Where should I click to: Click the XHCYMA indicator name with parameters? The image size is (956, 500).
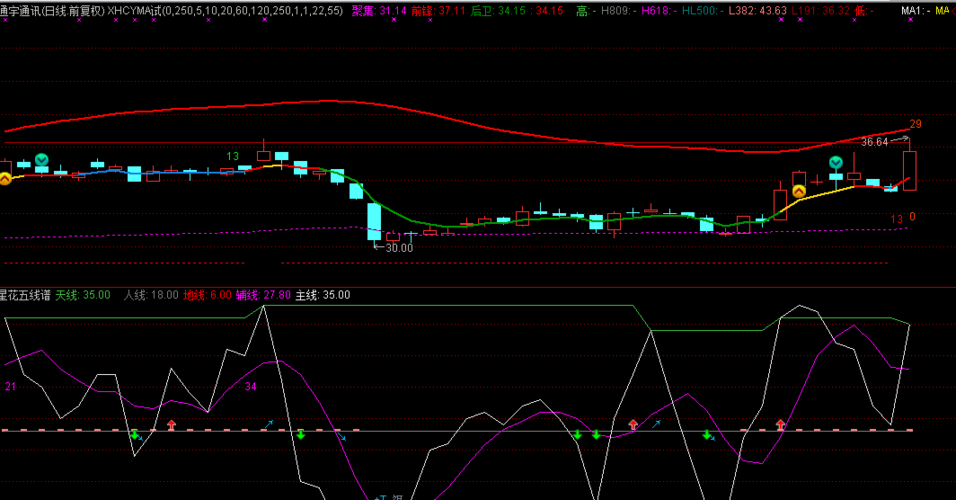[x=225, y=10]
